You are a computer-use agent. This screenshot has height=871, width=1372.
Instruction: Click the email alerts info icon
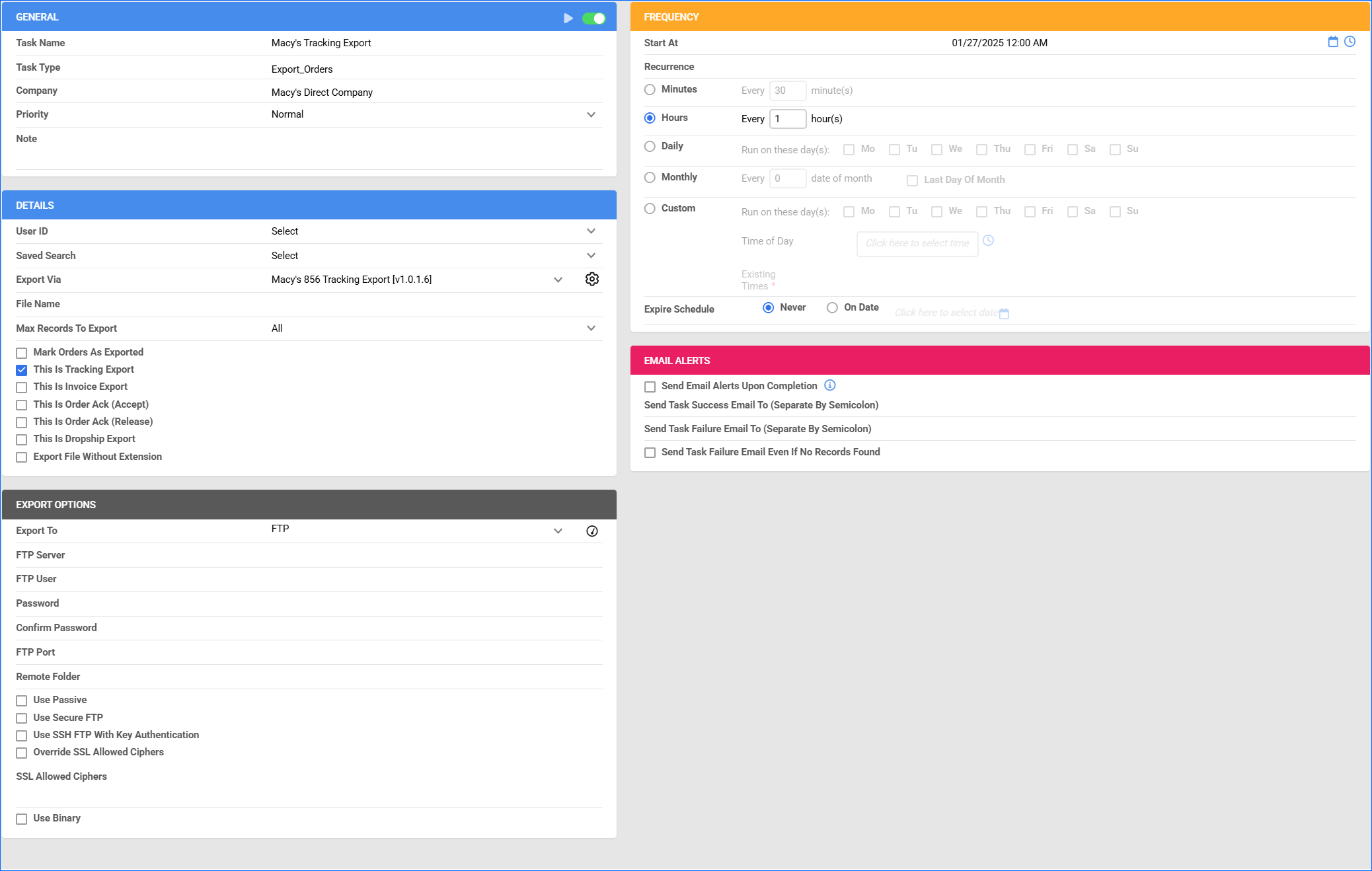[x=830, y=385]
